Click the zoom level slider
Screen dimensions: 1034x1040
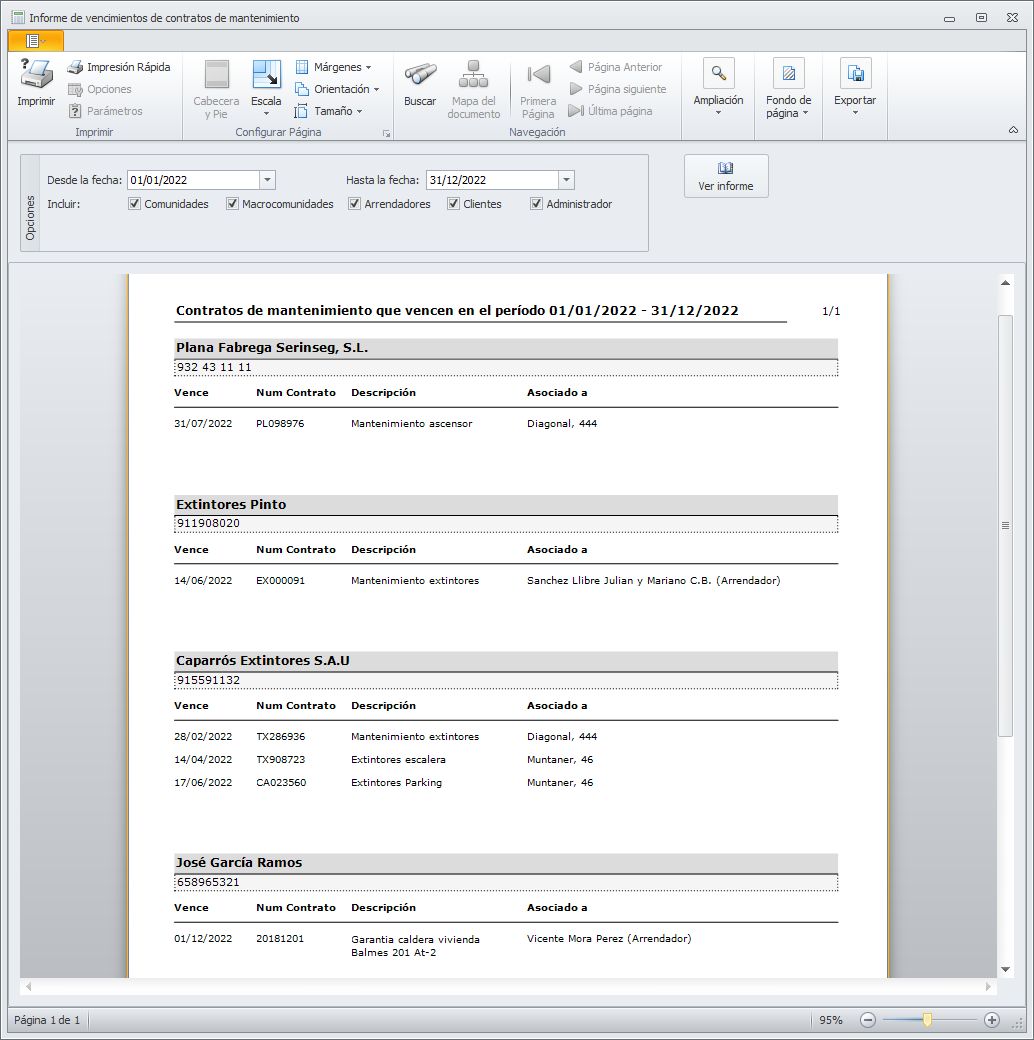click(x=928, y=1020)
